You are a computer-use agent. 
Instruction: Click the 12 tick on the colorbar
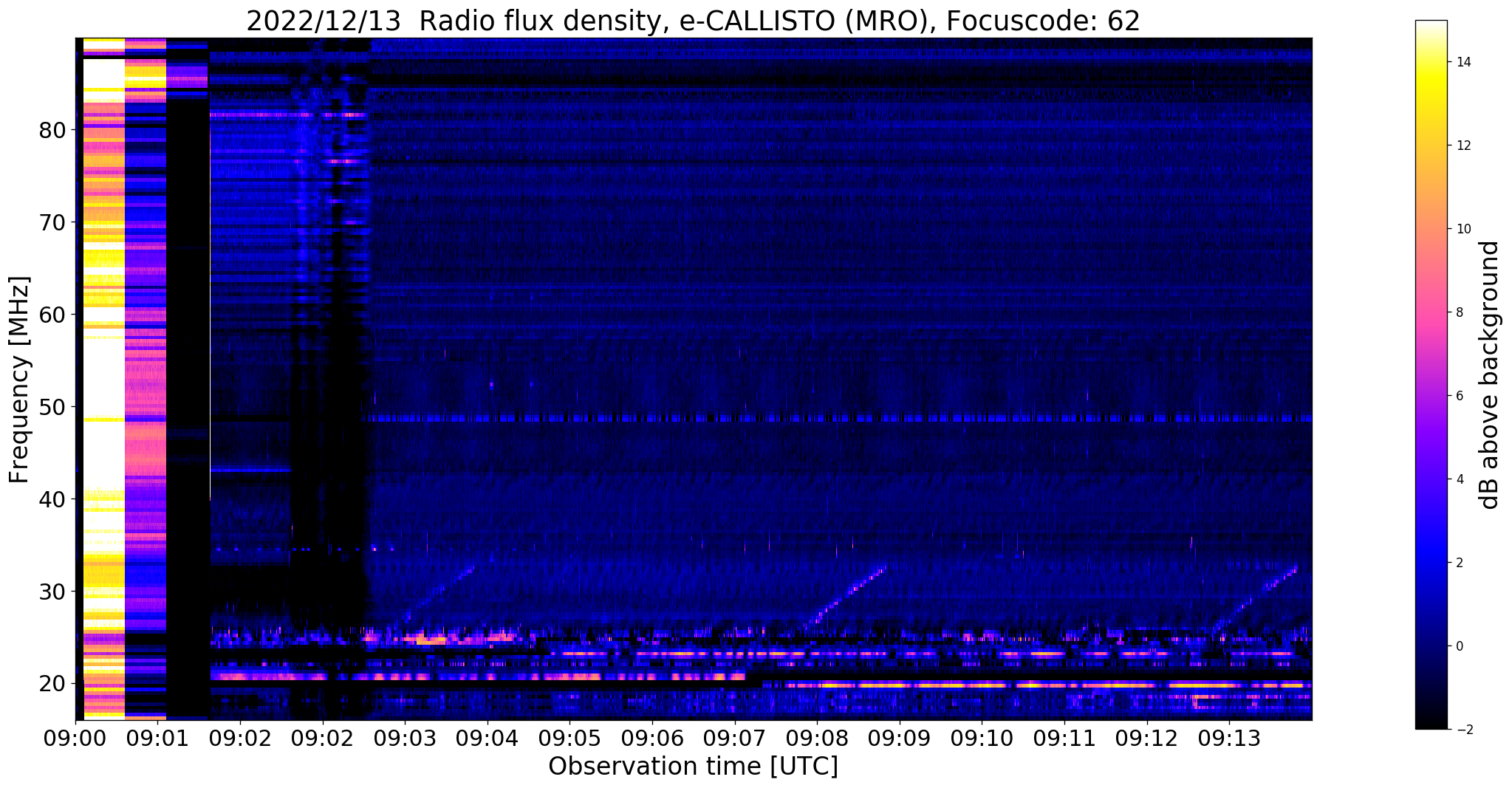pyautogui.click(x=1463, y=145)
